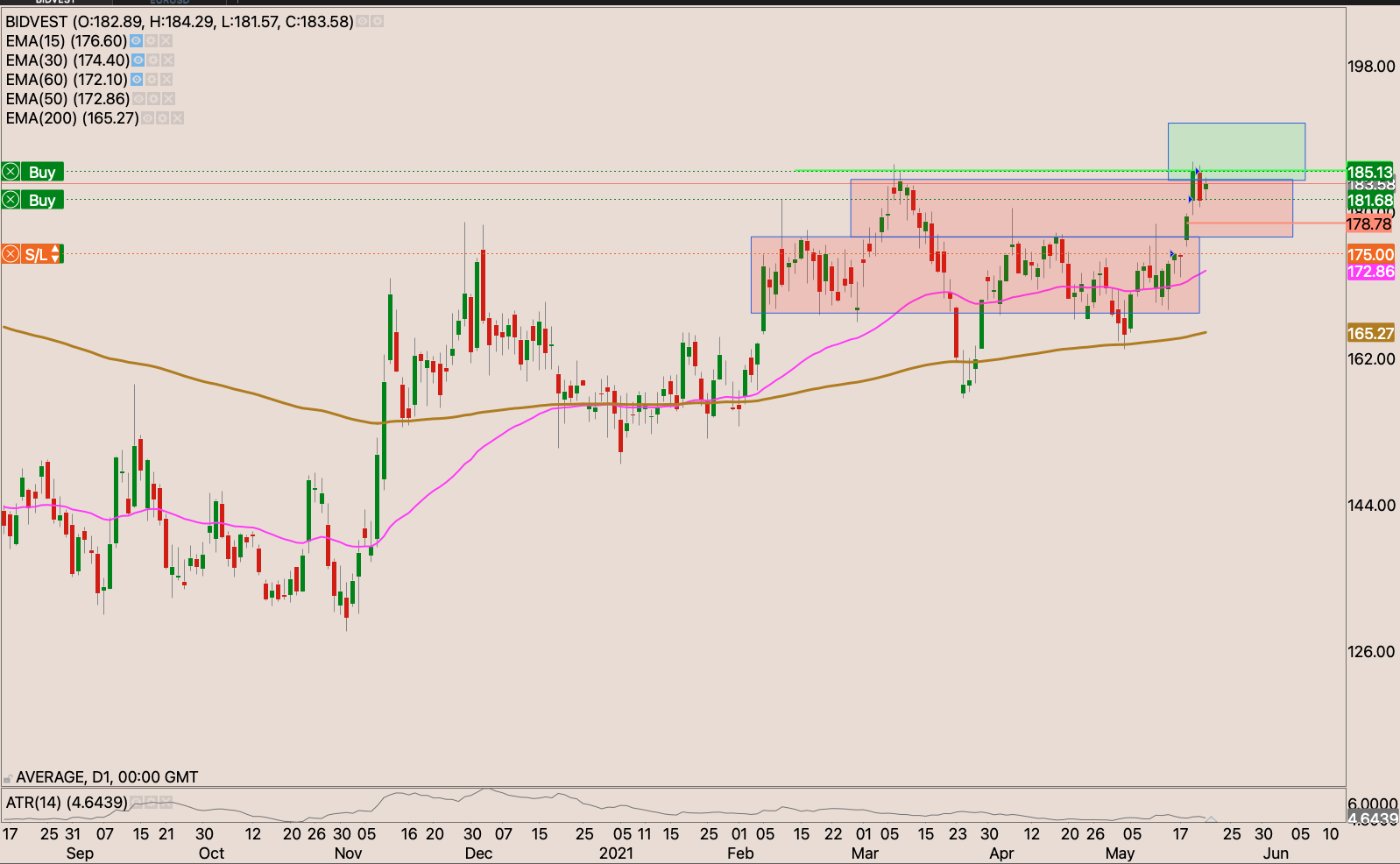The height and width of the screenshot is (864, 1400).
Task: Open ATR(14) indicator settings gear
Action: (150, 802)
